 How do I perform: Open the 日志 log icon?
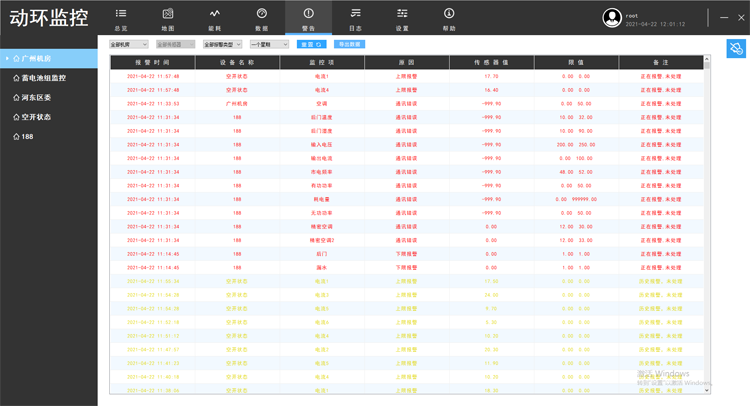[355, 13]
